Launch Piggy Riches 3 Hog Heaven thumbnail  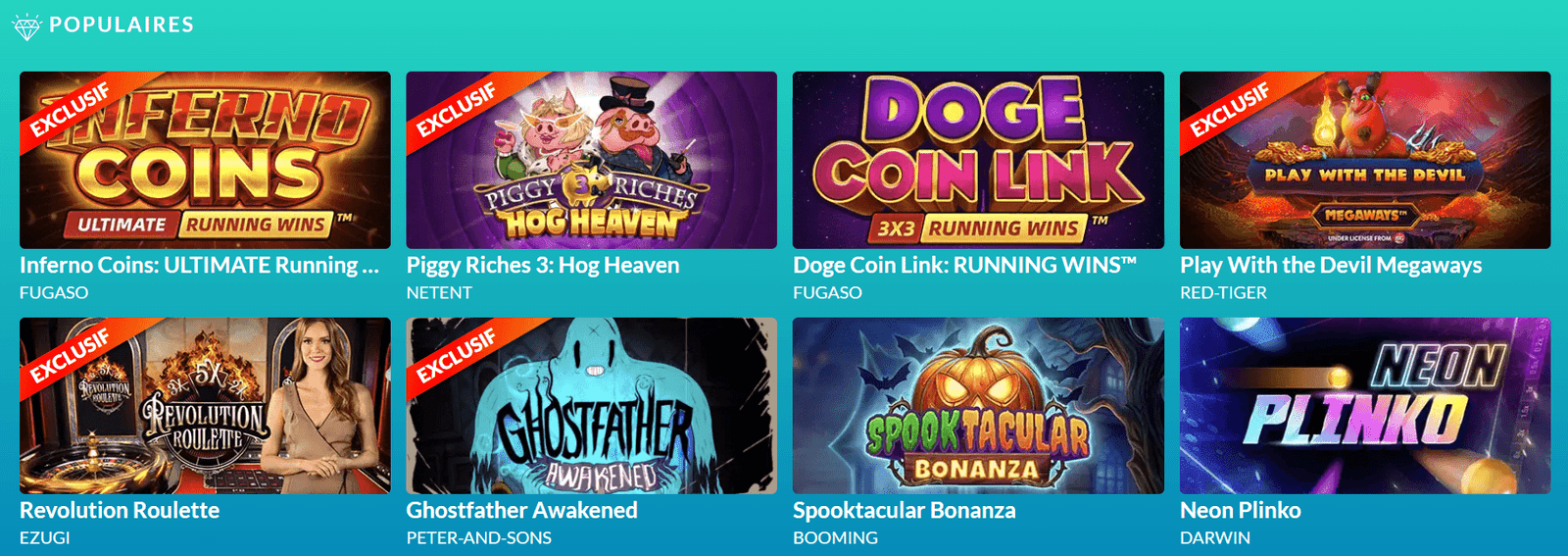(592, 160)
